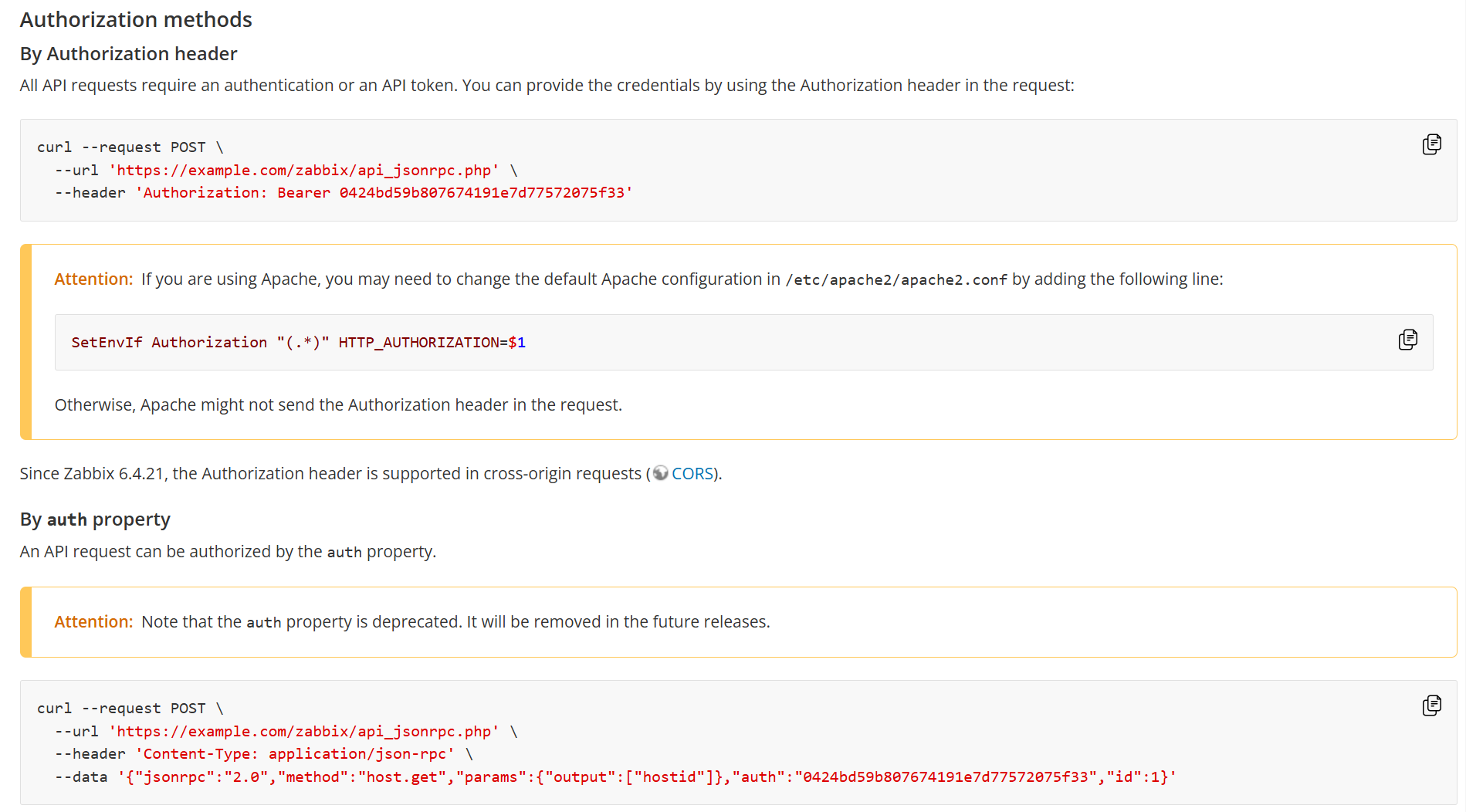Click the Attention label in the Apache note
This screenshot has width=1466, height=812.
click(x=93, y=279)
